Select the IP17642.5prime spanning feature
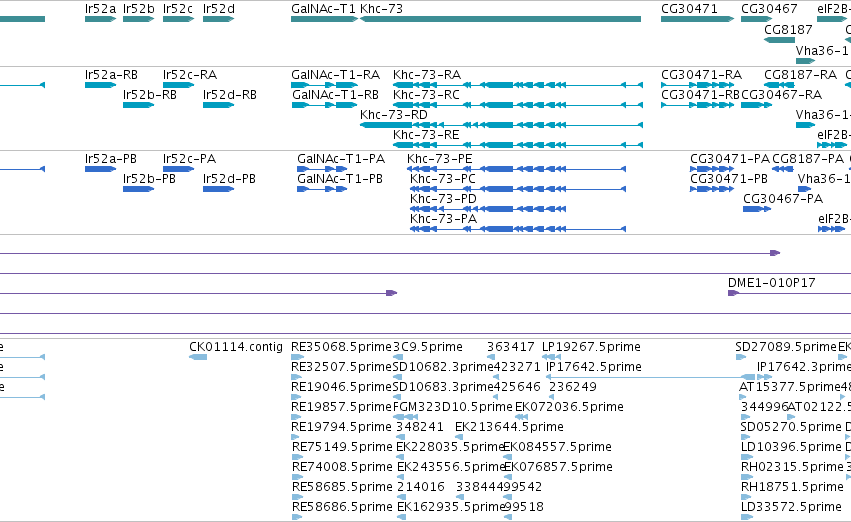Screen dimensions: 851x522 tap(650, 377)
